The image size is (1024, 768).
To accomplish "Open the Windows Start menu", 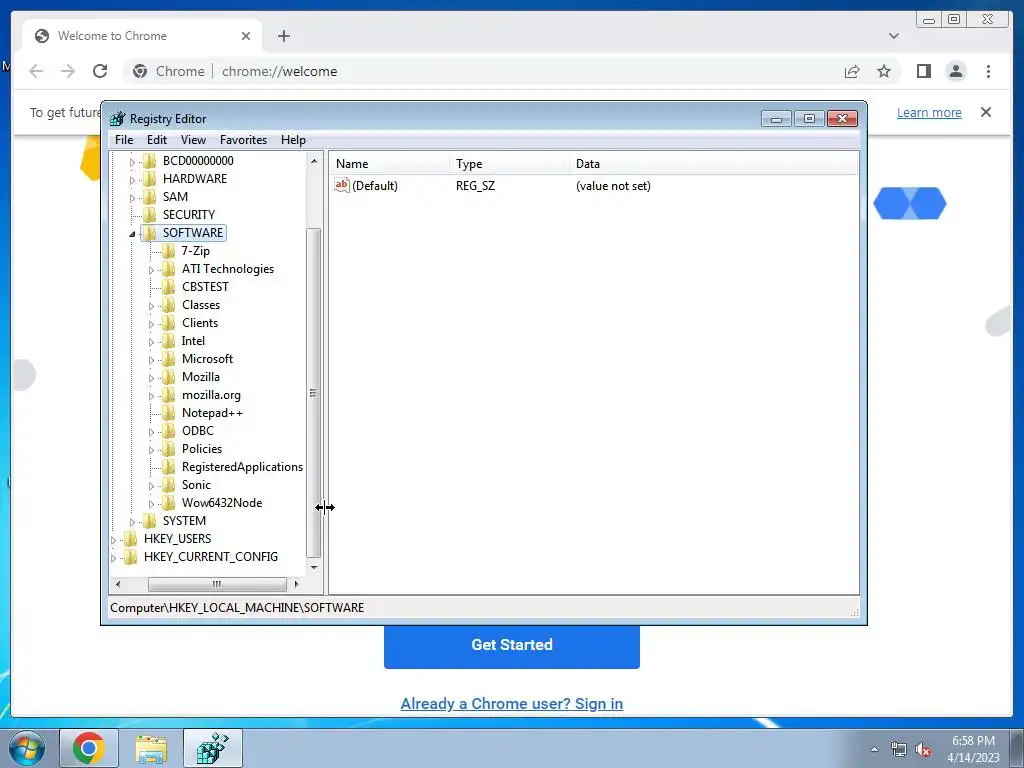I will tap(27, 748).
